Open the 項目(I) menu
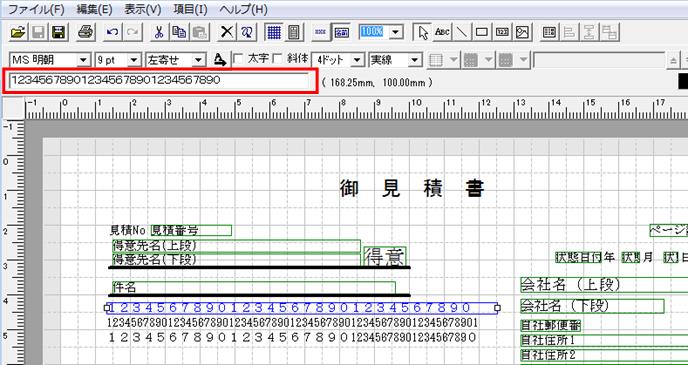The width and height of the screenshot is (688, 365). point(190,9)
